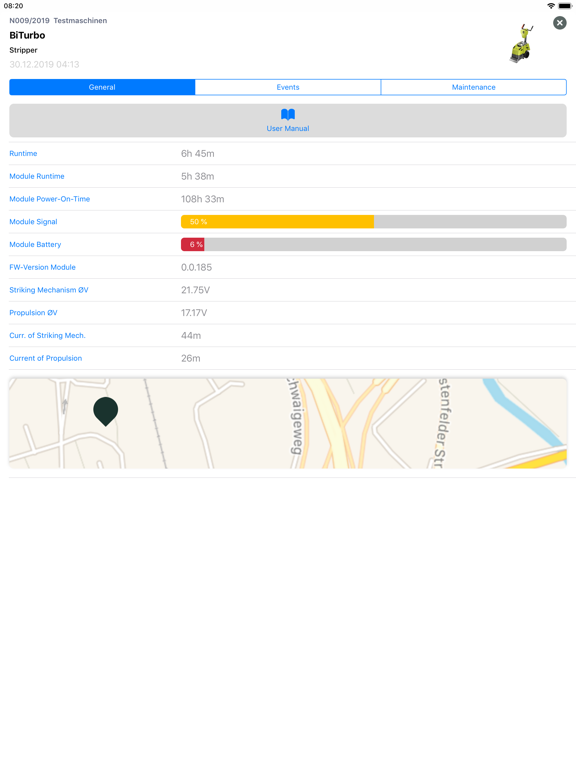Click the 26m propulsion current value
Screen dimensions: 576x768
click(191, 358)
